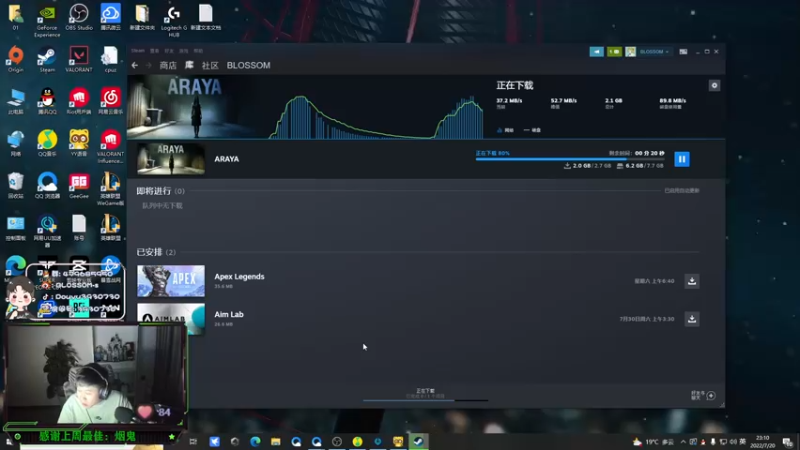Open the Aim Lab thumbnail

pyautogui.click(x=171, y=319)
